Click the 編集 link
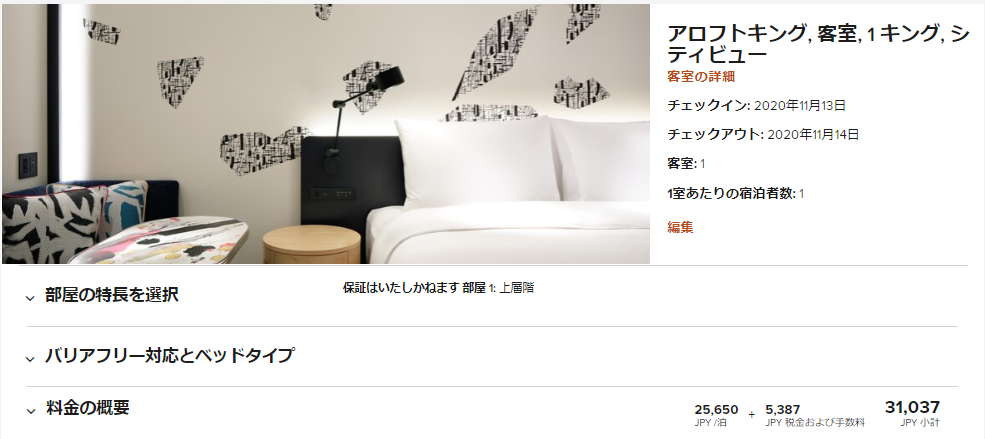 680,227
